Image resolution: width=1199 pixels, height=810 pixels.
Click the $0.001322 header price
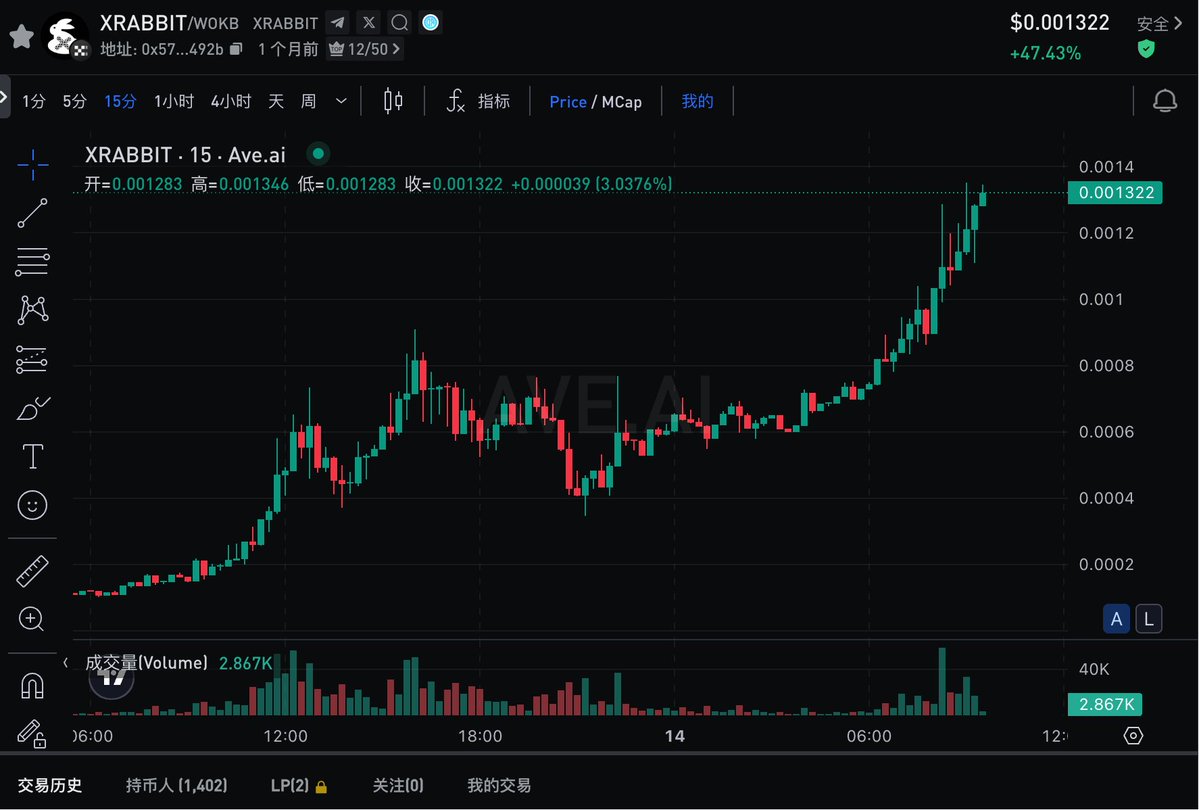pyautogui.click(x=1059, y=23)
